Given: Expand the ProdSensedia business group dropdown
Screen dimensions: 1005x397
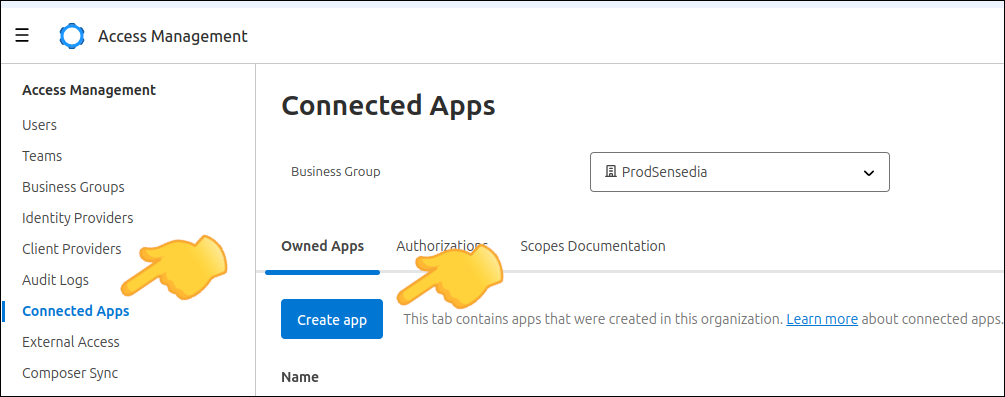Looking at the screenshot, I should (x=740, y=172).
